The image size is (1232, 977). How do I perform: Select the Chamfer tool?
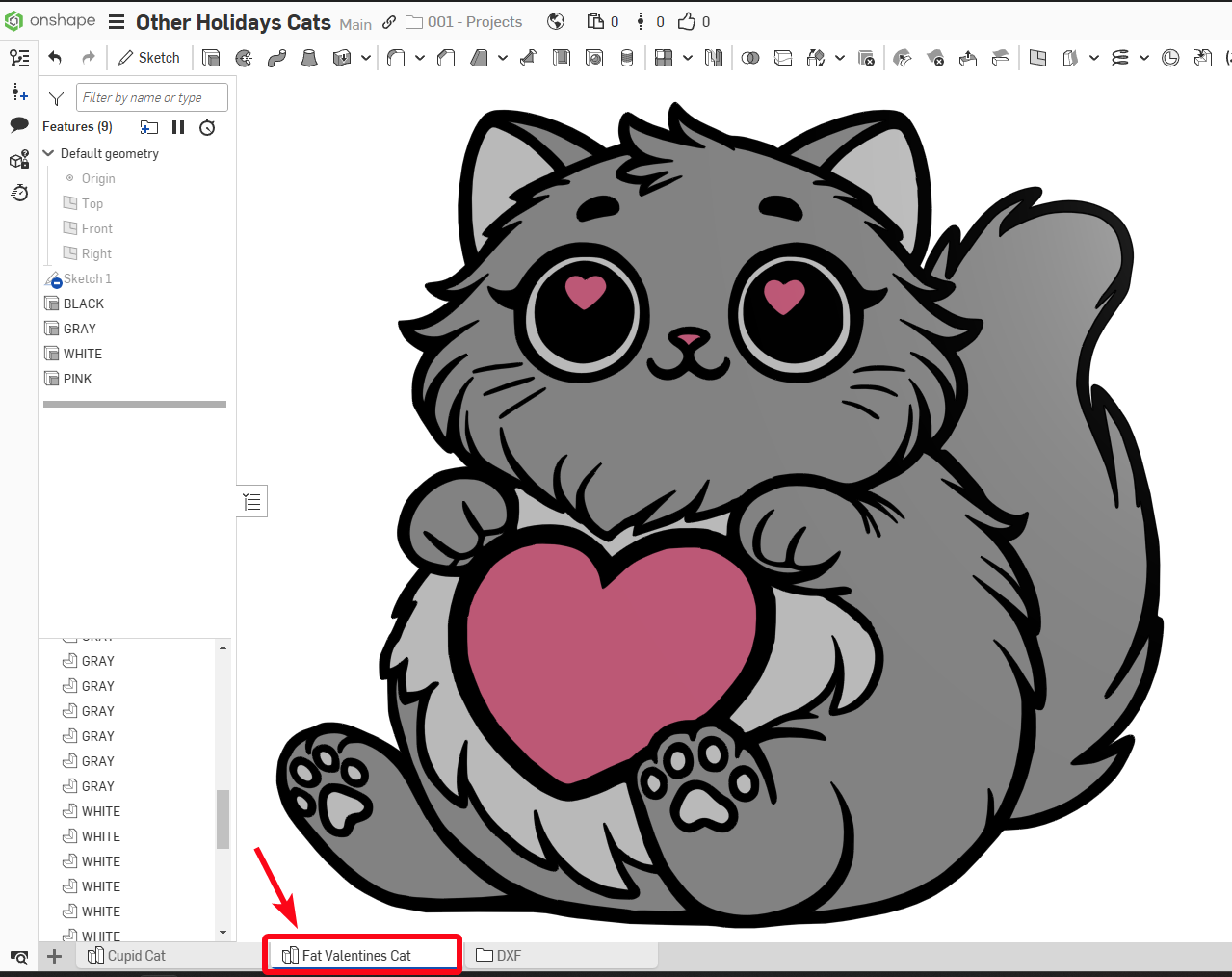[446, 58]
